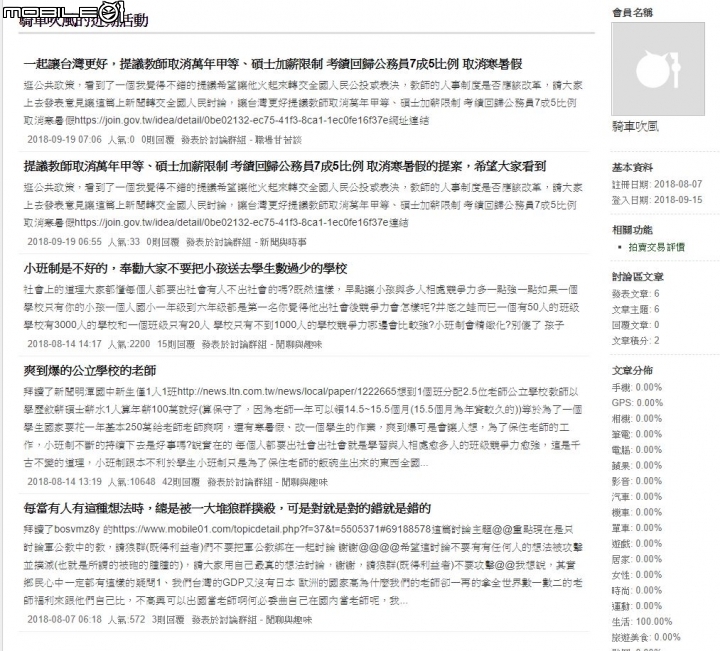Click 15則回覆 reply count
Viewport: 720px width, 651px height.
click(x=176, y=344)
